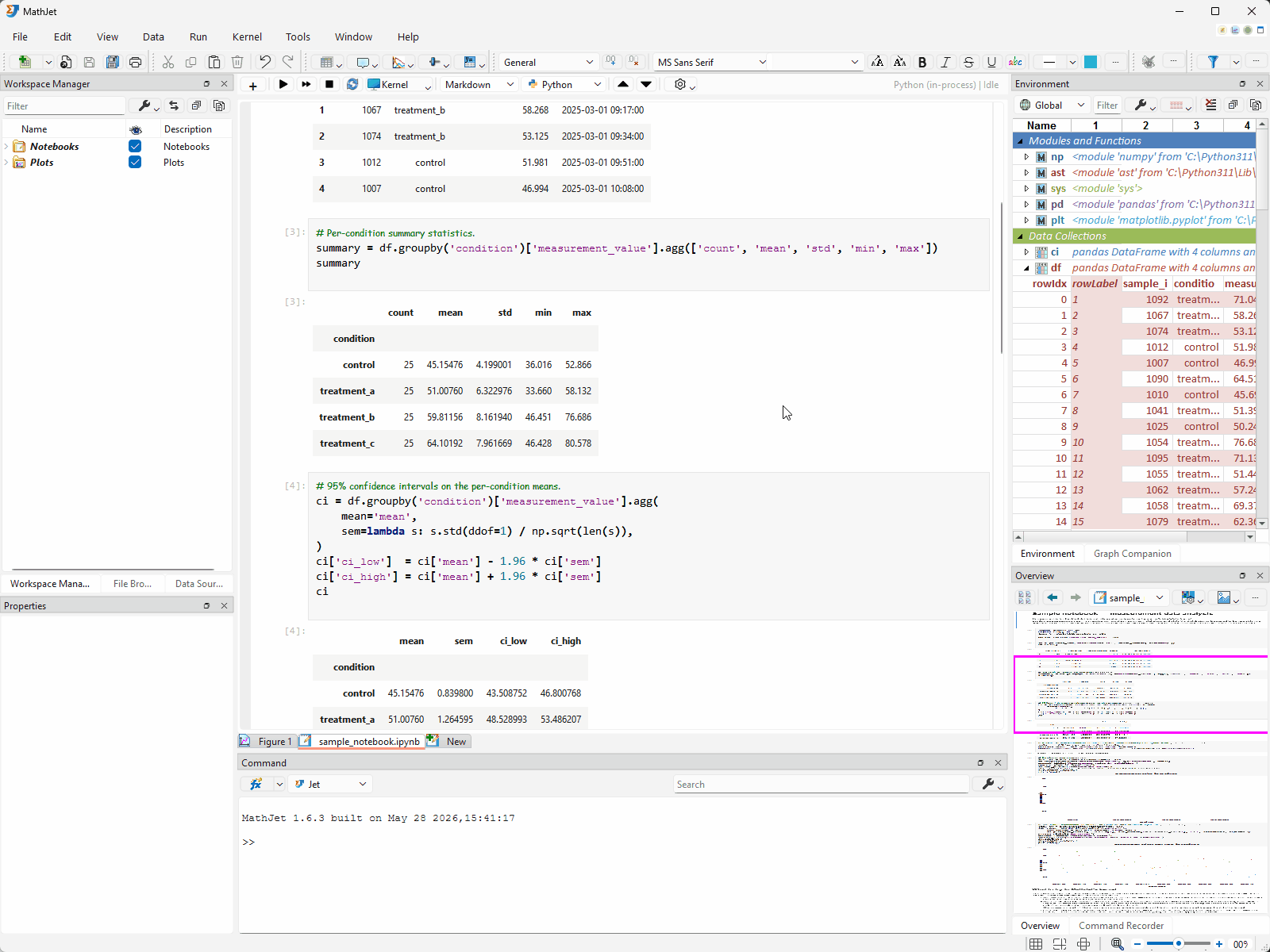Switch to the File Browser tab
Viewport: 1270px width, 952px height.
pyautogui.click(x=132, y=583)
